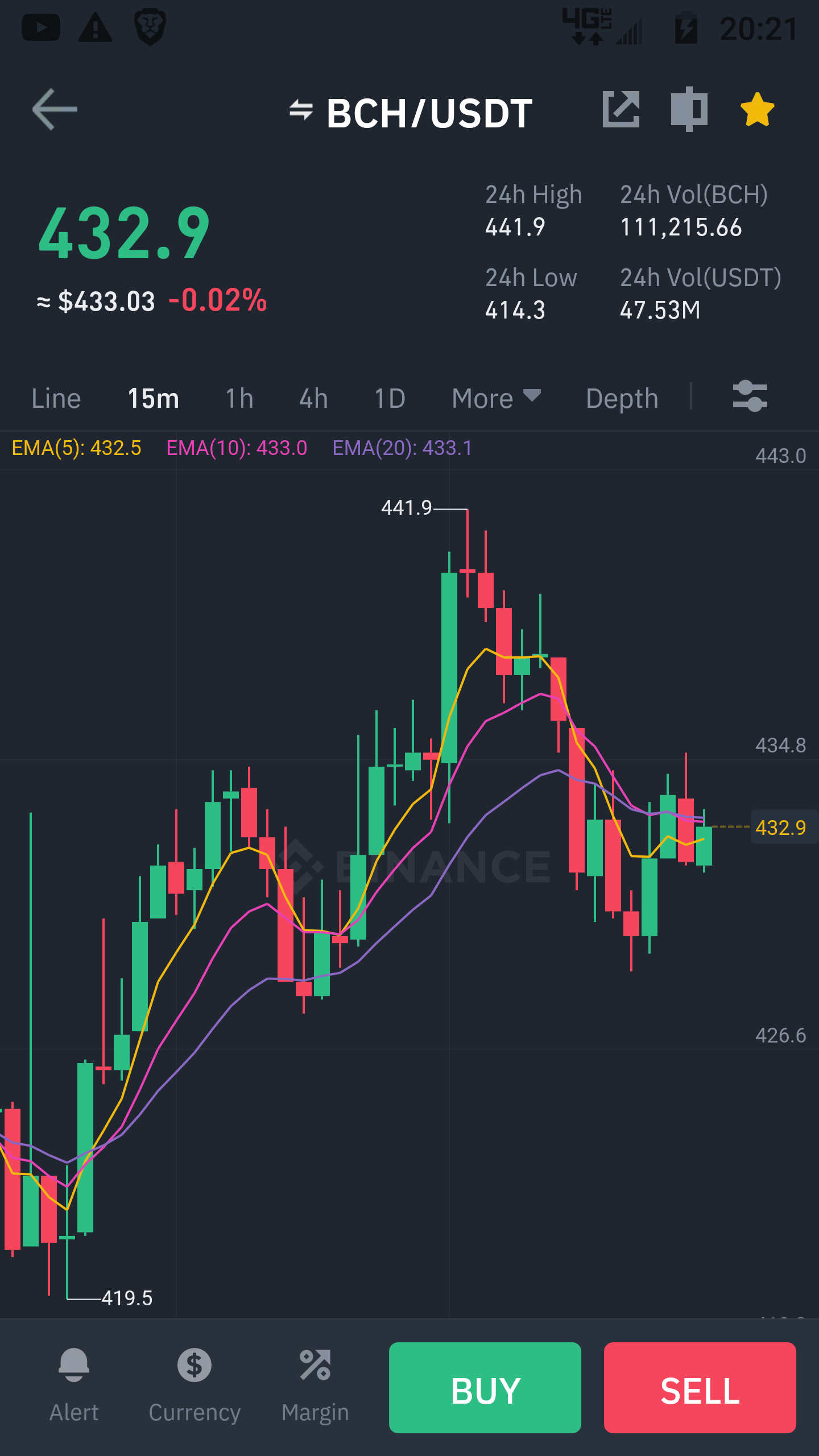Open chart indicator settings sliders icon
The height and width of the screenshot is (1456, 819).
pos(750,396)
